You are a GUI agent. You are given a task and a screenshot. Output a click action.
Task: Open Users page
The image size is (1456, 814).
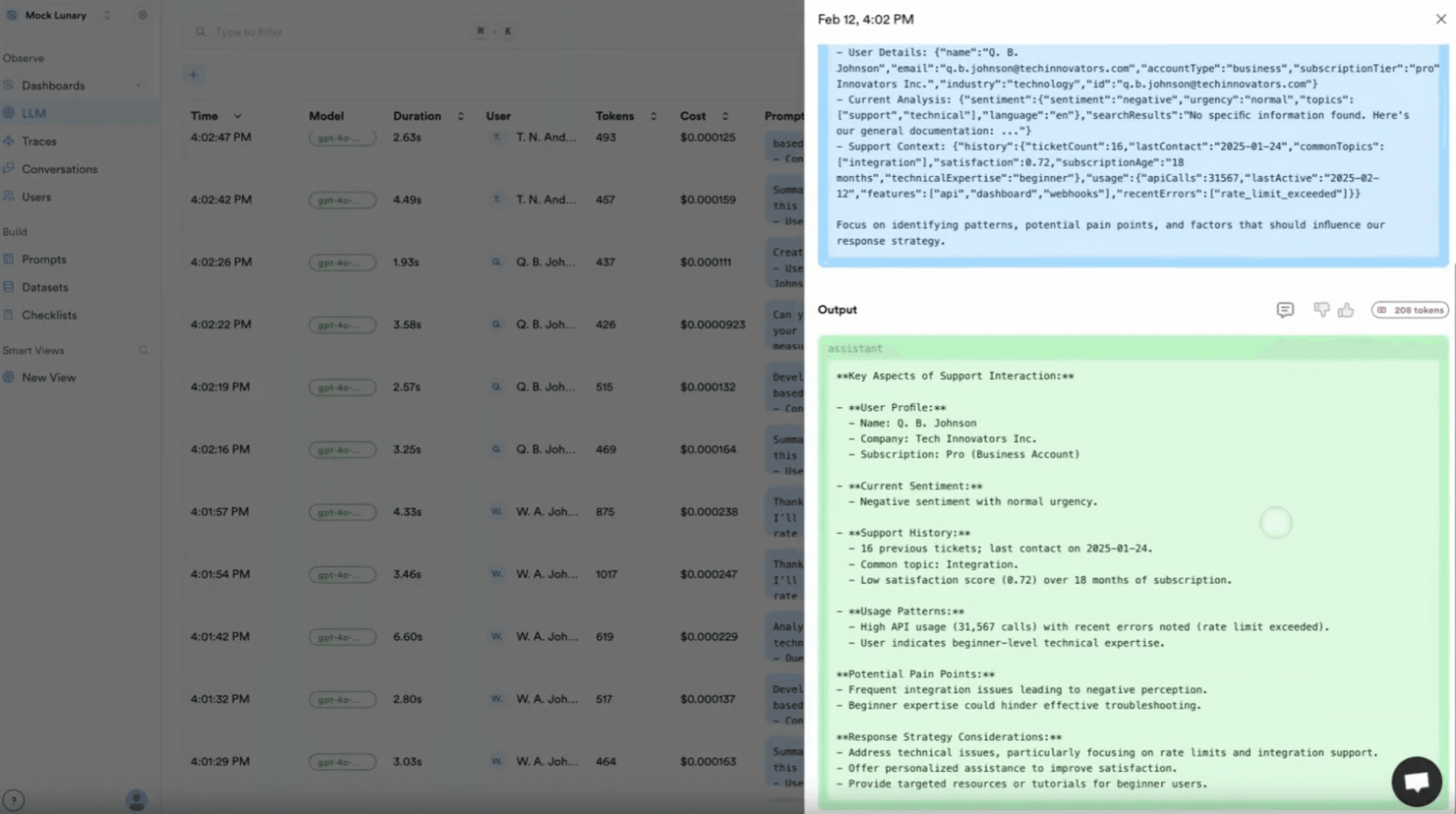(x=36, y=197)
